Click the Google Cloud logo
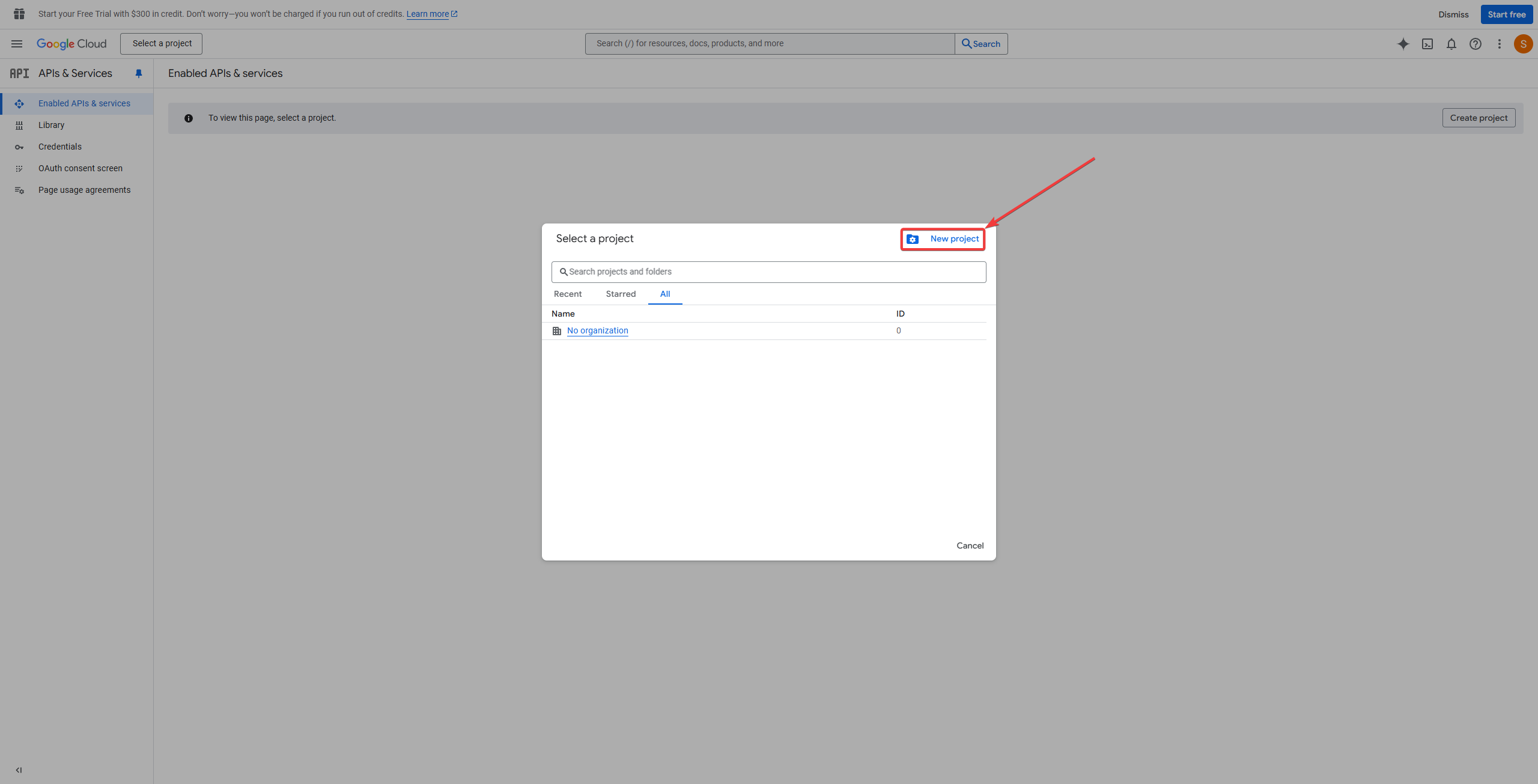The height and width of the screenshot is (784, 1538). [71, 44]
